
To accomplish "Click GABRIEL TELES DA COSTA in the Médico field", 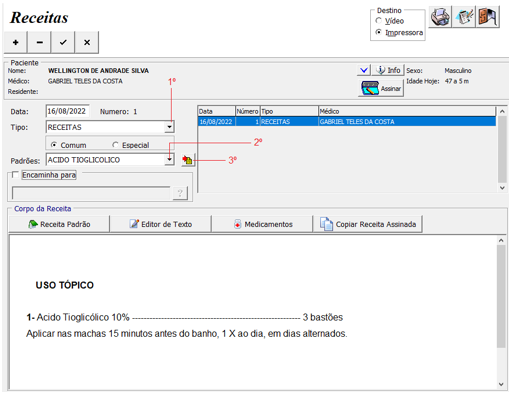I will tap(85, 81).
